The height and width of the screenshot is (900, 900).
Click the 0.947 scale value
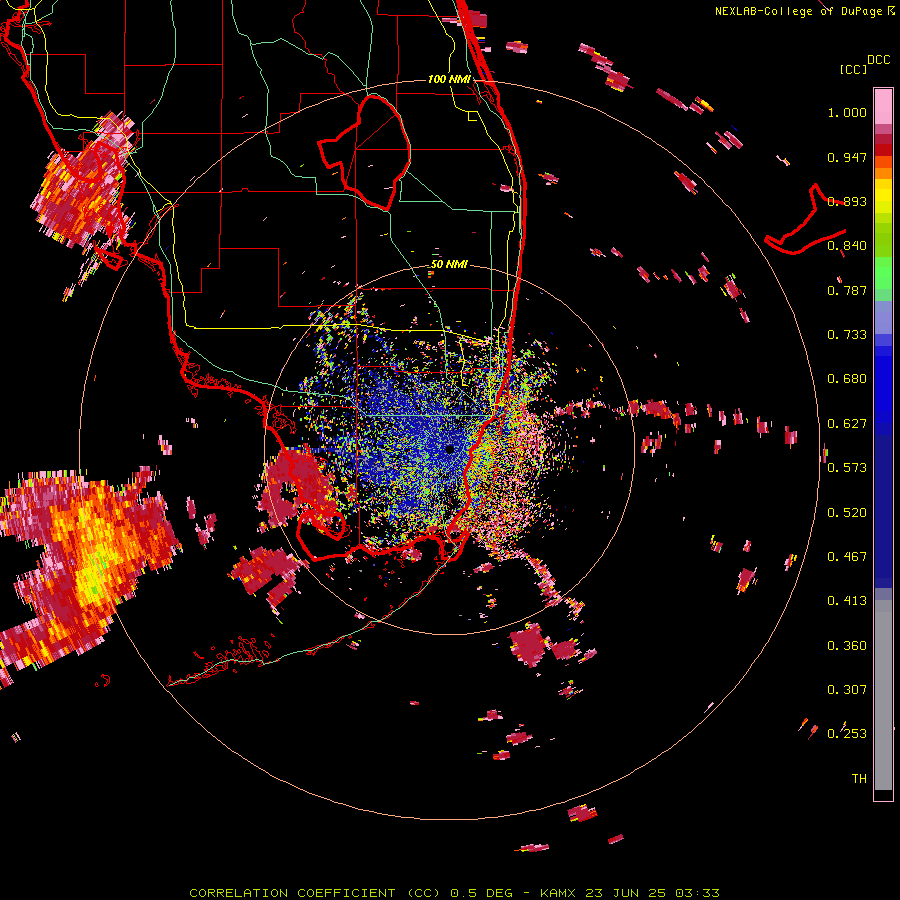coord(847,157)
